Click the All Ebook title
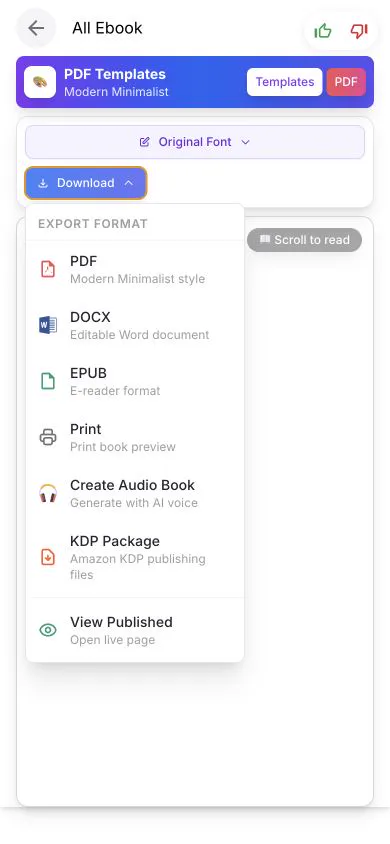Screen dimensions: 390x844 [x=107, y=28]
